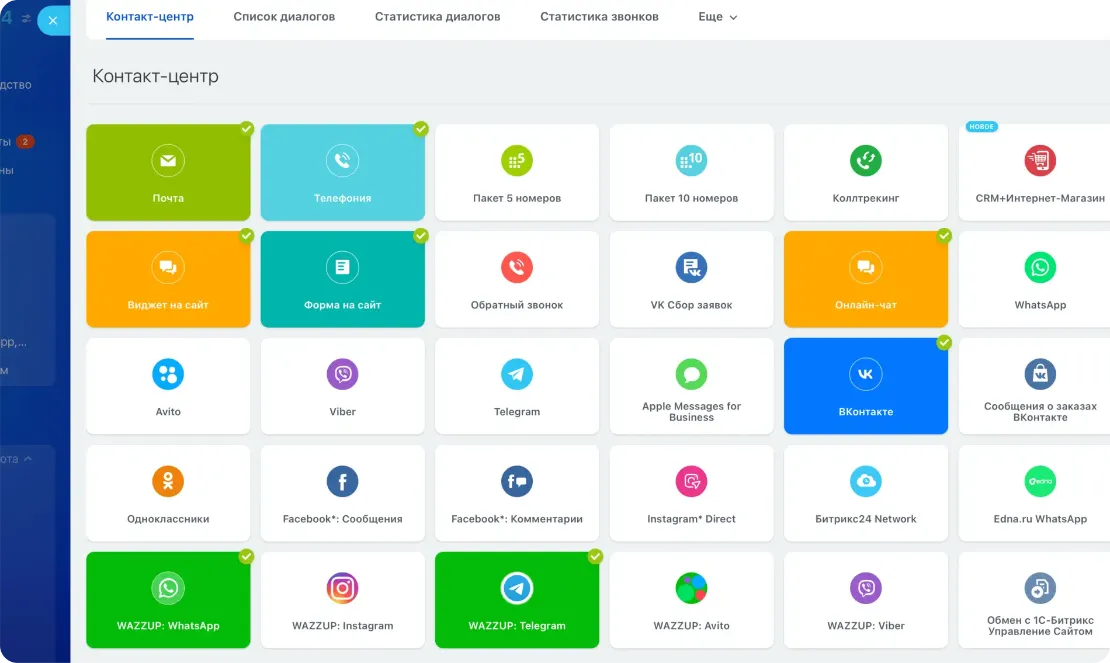The width and height of the screenshot is (1110, 663).
Task: Click the Почта tile's connected checkmark
Action: pos(246,128)
